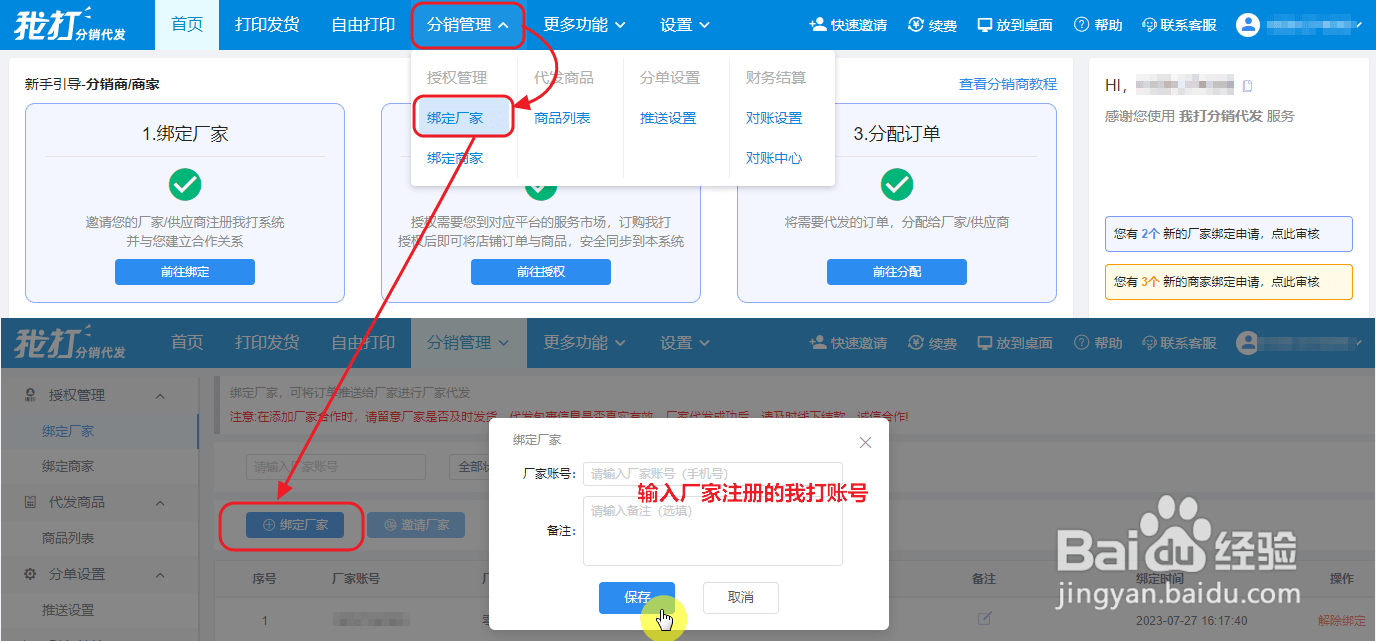Click 放到桌面 in the dimmed lower navbar
The height and width of the screenshot is (641, 1376).
pyautogui.click(x=1015, y=343)
